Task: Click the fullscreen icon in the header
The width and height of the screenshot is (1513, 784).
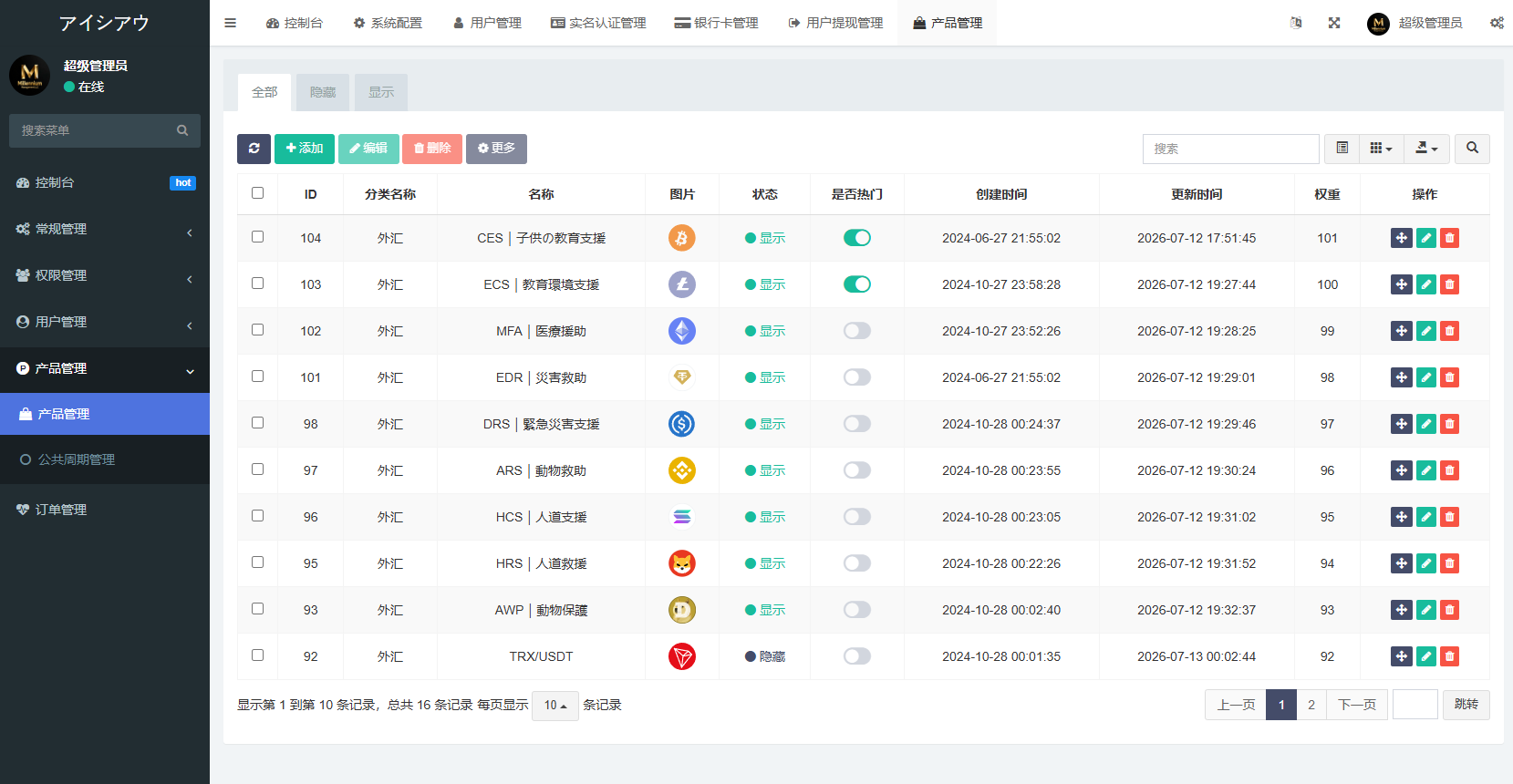Action: [x=1334, y=23]
